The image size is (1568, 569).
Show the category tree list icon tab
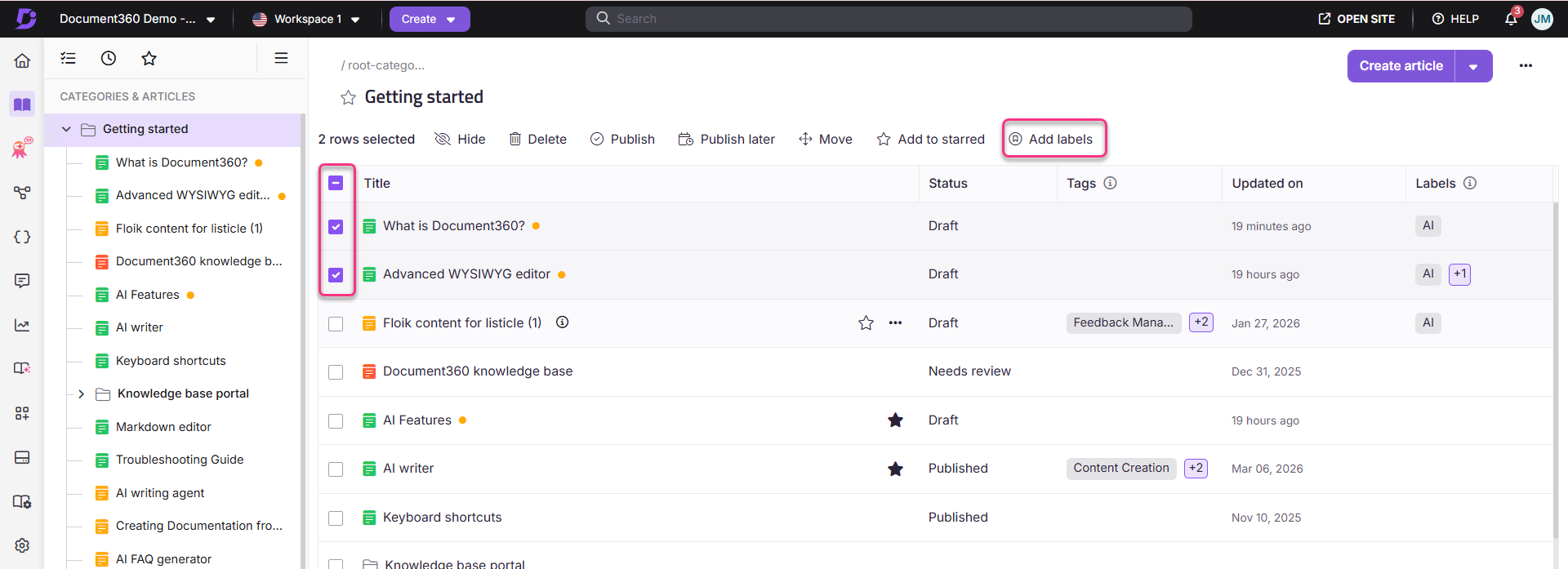pos(69,58)
